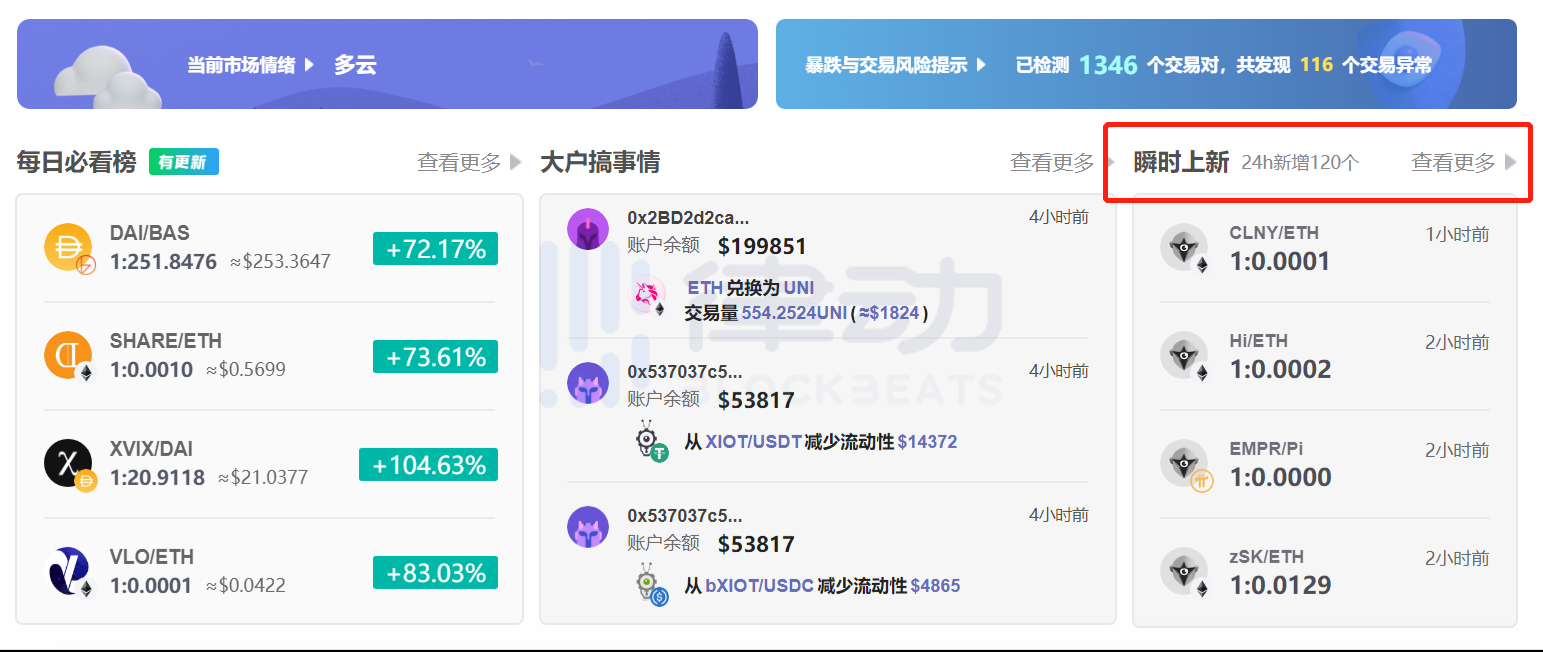1543x652 pixels.
Task: Click the +72.17% change badge
Action: coord(435,249)
